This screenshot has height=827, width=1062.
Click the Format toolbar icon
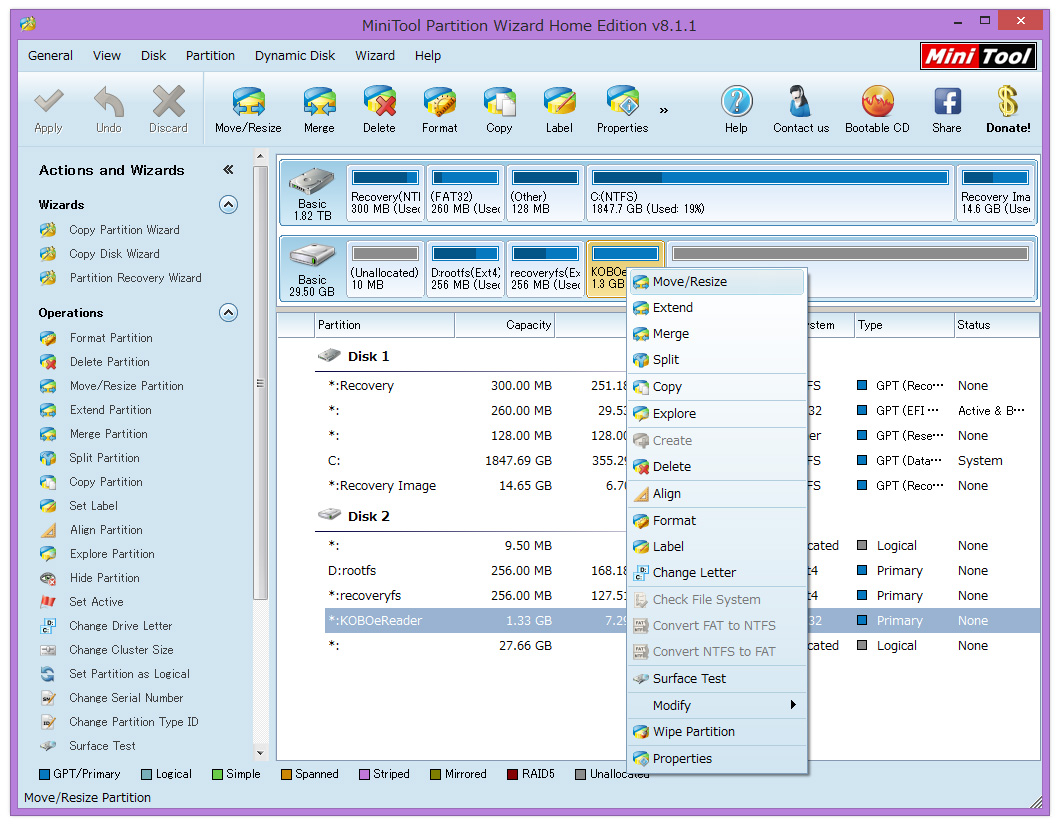point(440,110)
